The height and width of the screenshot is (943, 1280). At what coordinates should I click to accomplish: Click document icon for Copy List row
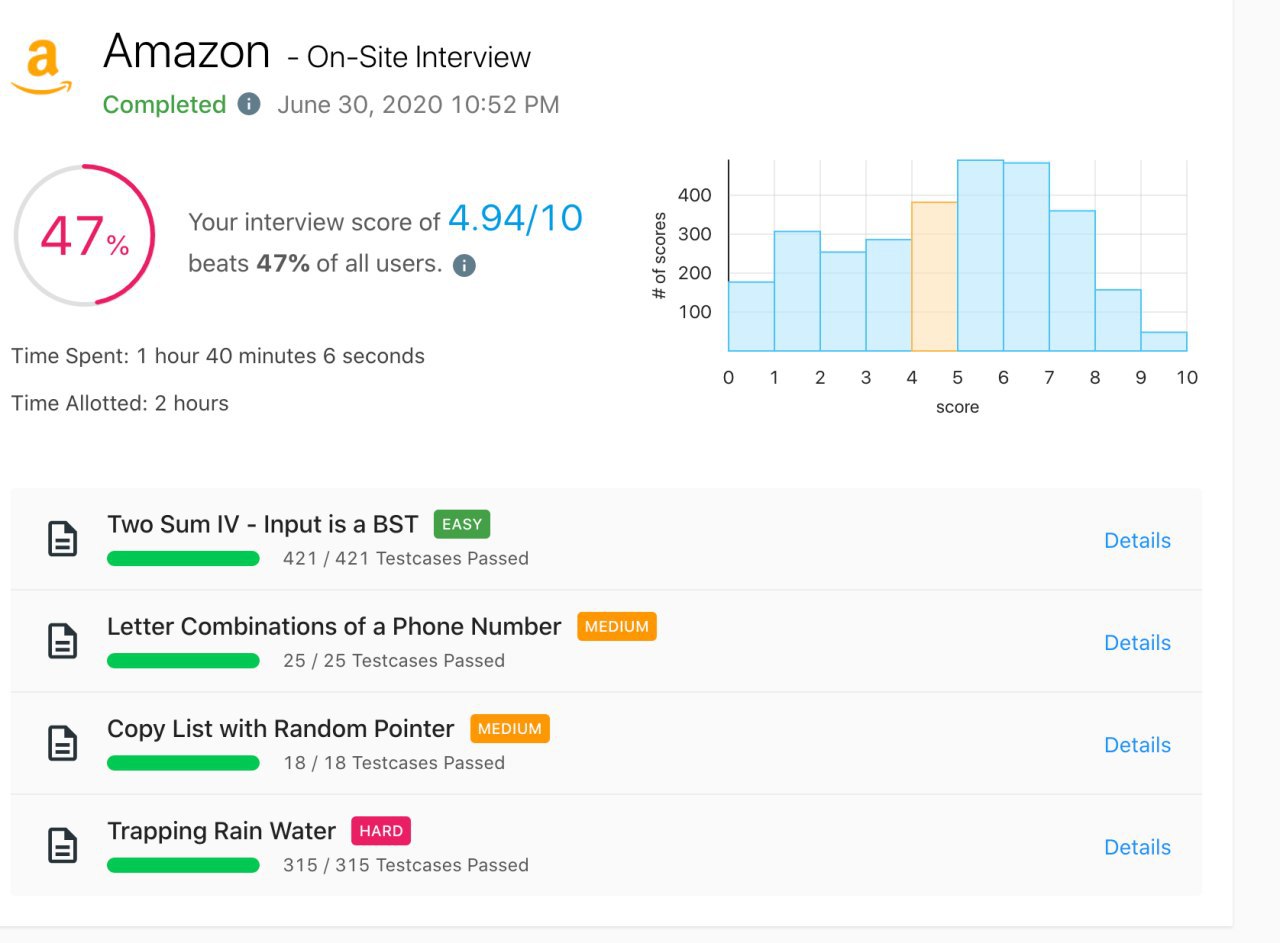click(x=63, y=744)
